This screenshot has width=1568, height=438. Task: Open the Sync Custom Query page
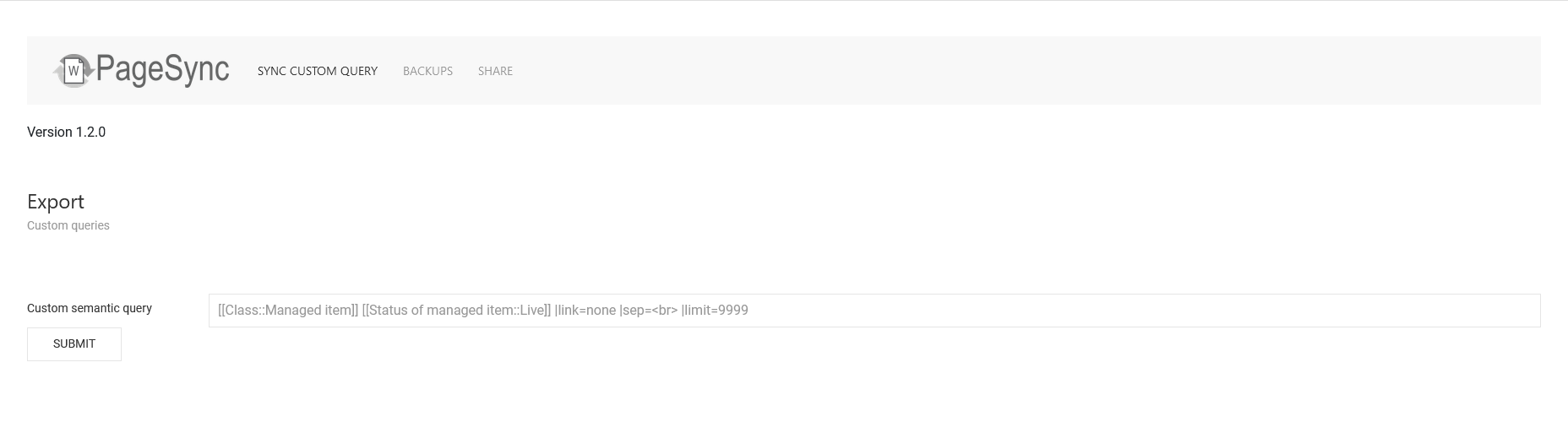(x=318, y=71)
